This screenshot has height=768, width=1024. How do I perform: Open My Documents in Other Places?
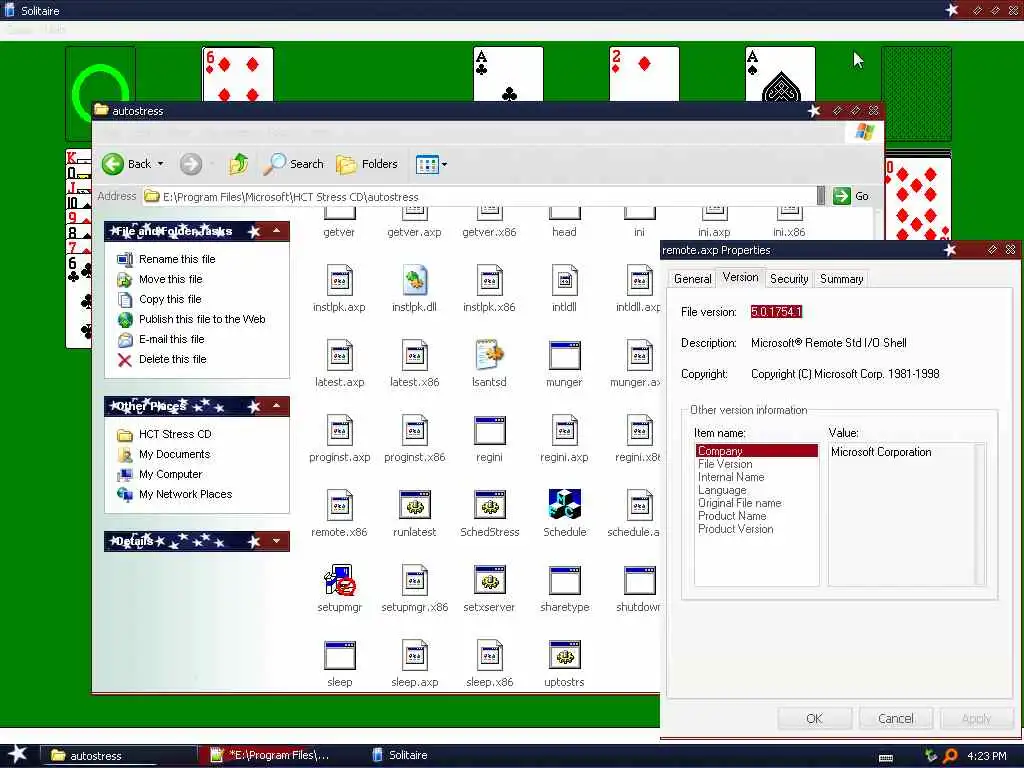click(x=174, y=455)
